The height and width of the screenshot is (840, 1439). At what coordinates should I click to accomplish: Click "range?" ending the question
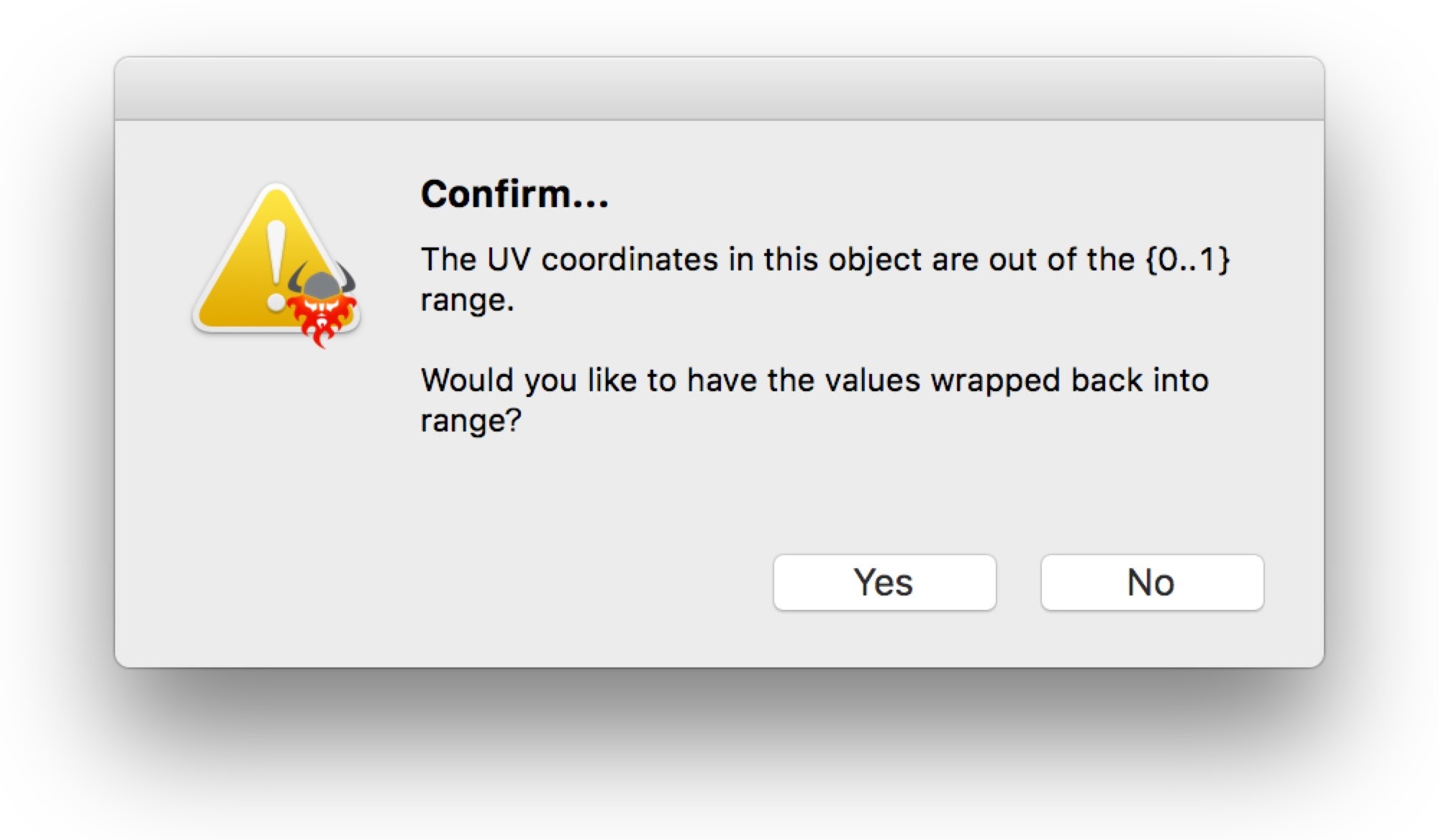click(x=471, y=421)
